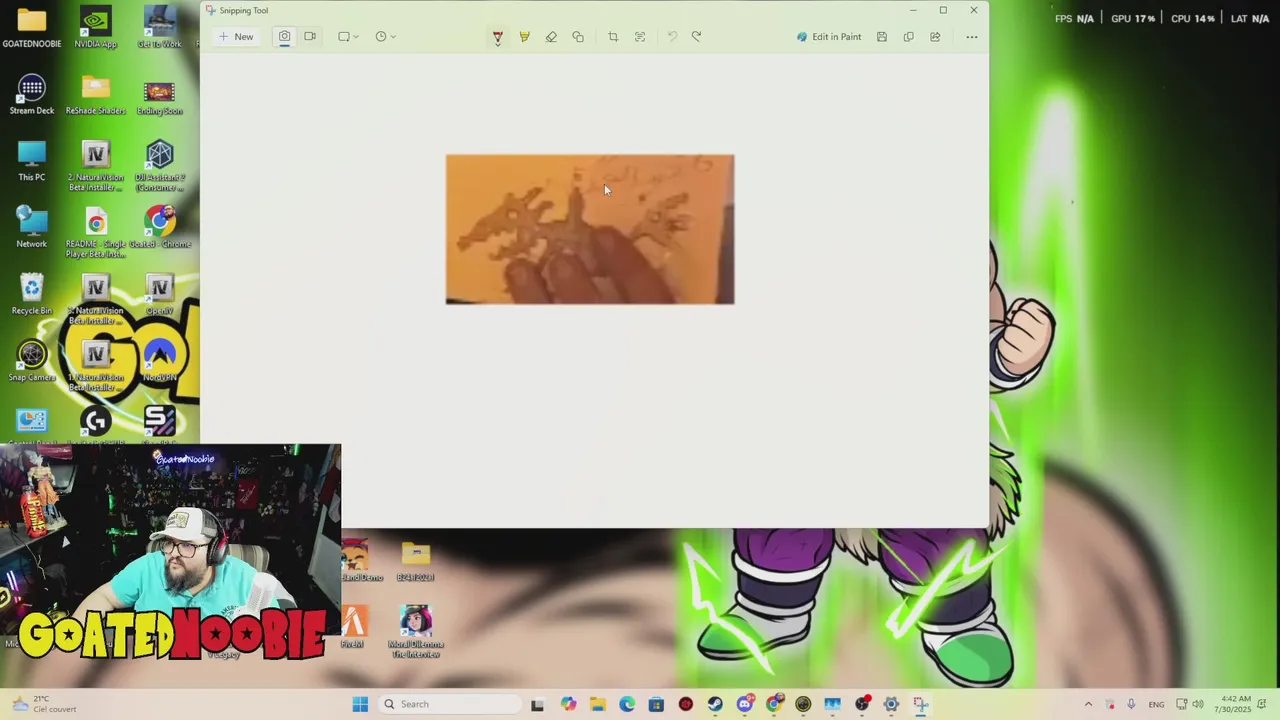This screenshot has width=1280, height=720.
Task: Start a new snip with New button
Action: click(x=236, y=37)
